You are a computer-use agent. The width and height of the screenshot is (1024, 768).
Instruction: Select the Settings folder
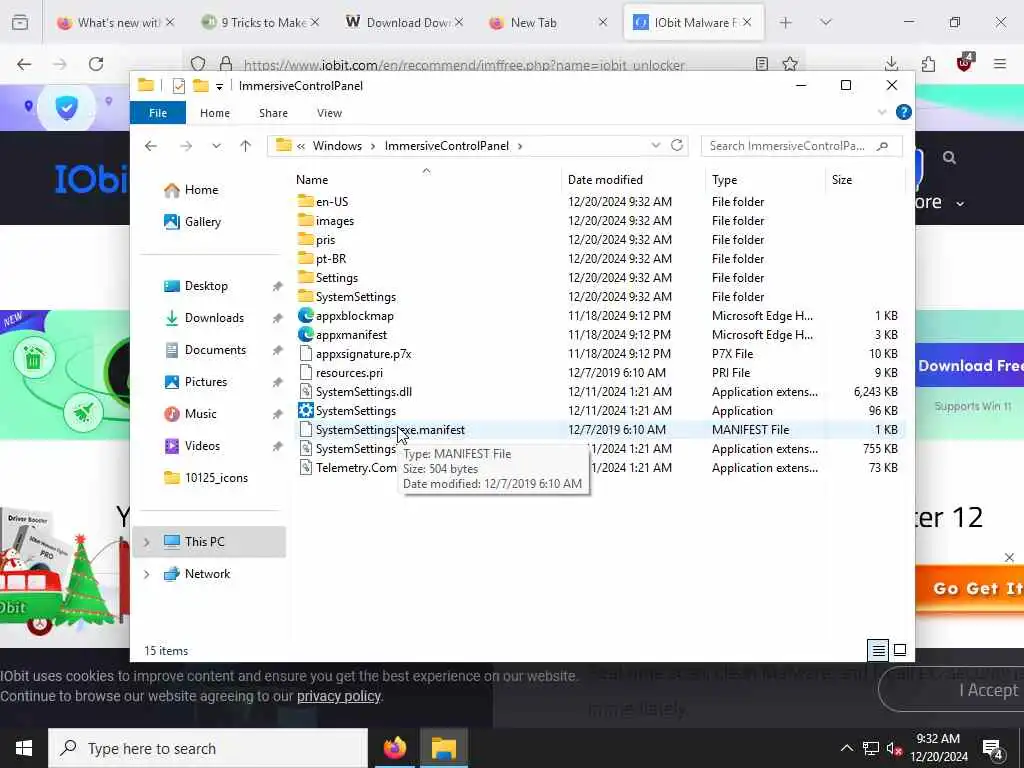pos(337,278)
